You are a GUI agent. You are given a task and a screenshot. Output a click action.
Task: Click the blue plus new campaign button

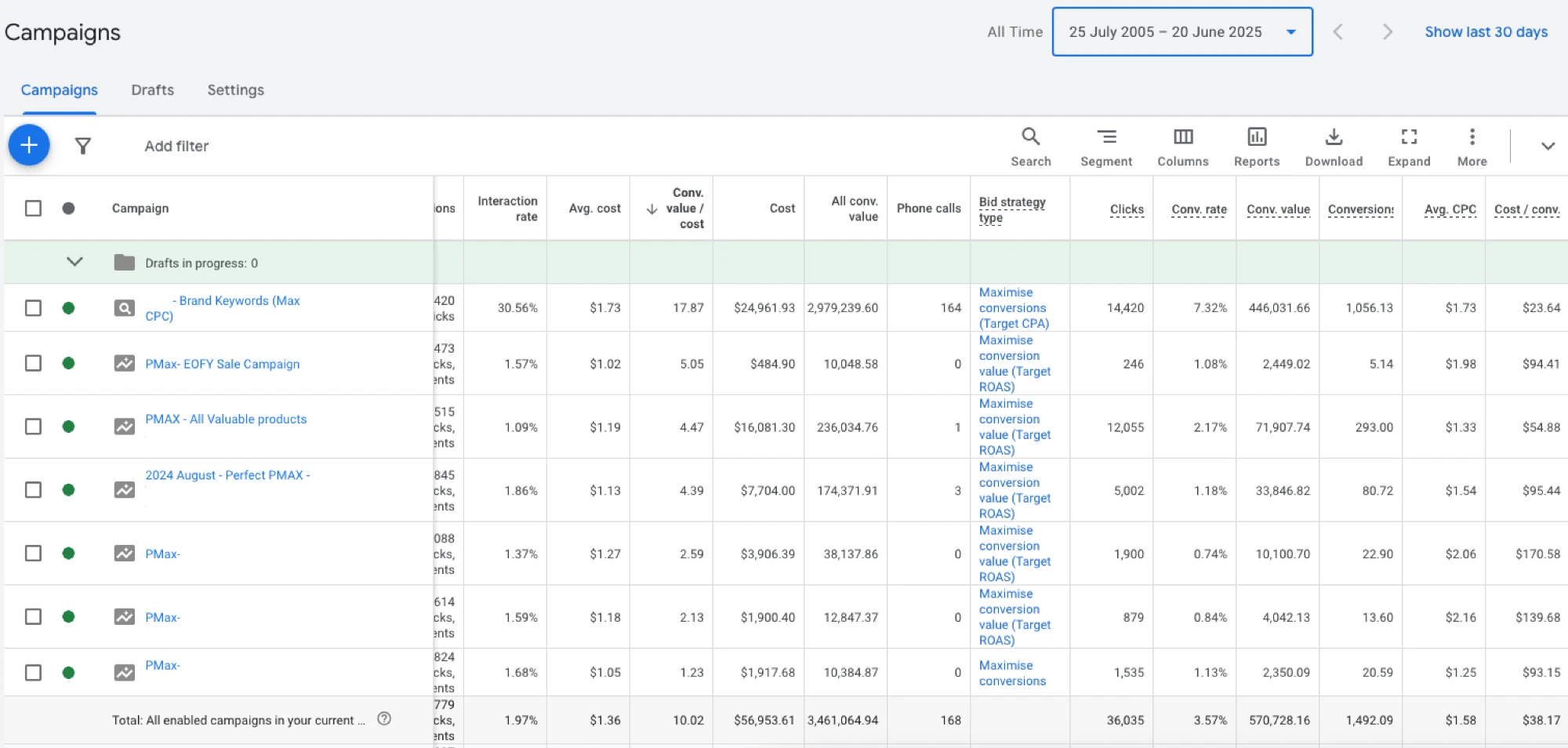coord(29,145)
